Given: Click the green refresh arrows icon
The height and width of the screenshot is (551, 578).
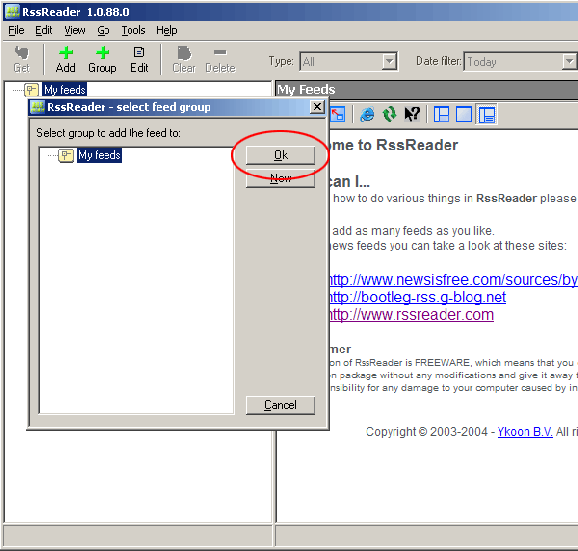Looking at the screenshot, I should (389, 114).
